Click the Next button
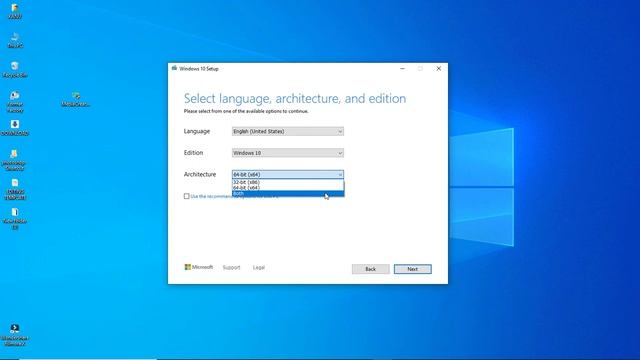The image size is (640, 360). (x=413, y=269)
